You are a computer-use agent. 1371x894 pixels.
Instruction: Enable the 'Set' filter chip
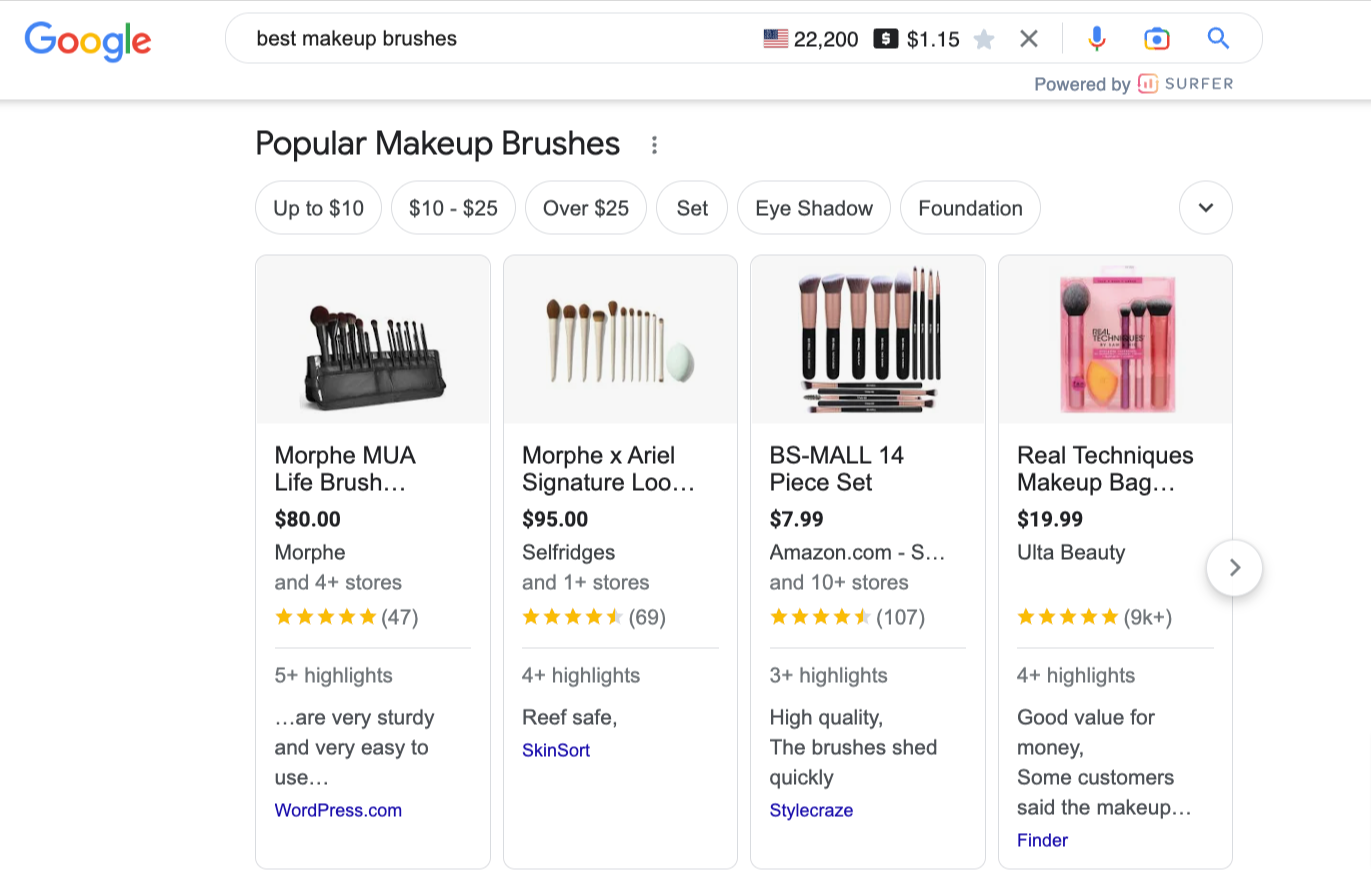[x=691, y=208]
